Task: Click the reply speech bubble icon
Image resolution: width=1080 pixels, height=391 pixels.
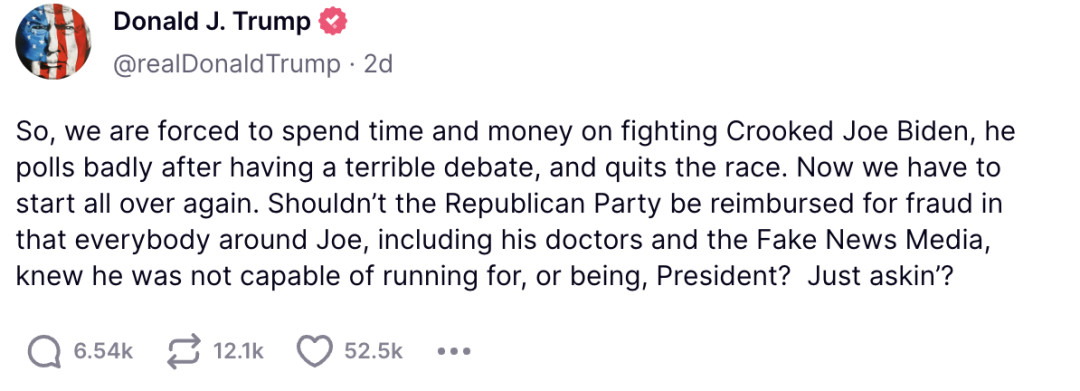Action: pyautogui.click(x=44, y=351)
